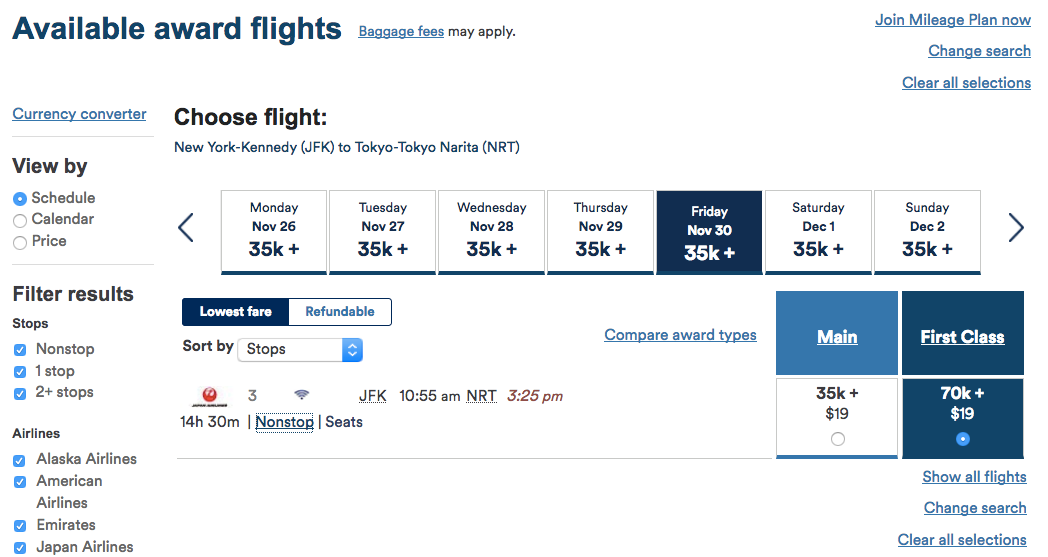This screenshot has width=1048, height=557.
Task: Select Price view radio button
Action: pyautogui.click(x=20, y=242)
